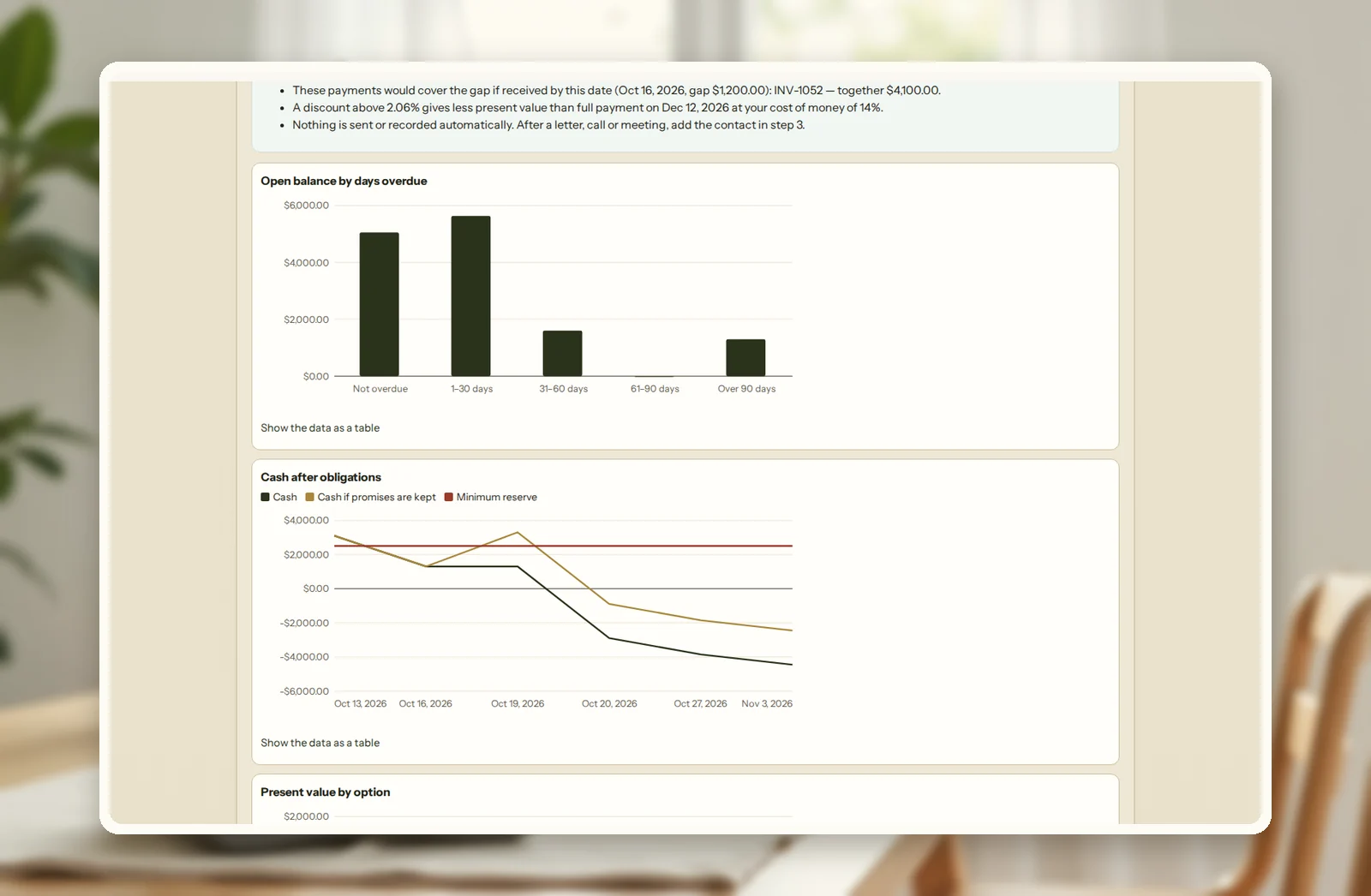Click the 'Present value by option' heading

(x=325, y=792)
